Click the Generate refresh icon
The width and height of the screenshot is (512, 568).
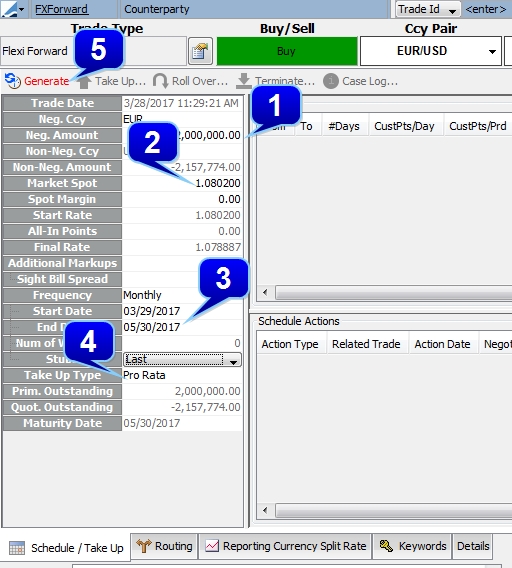coord(12,80)
